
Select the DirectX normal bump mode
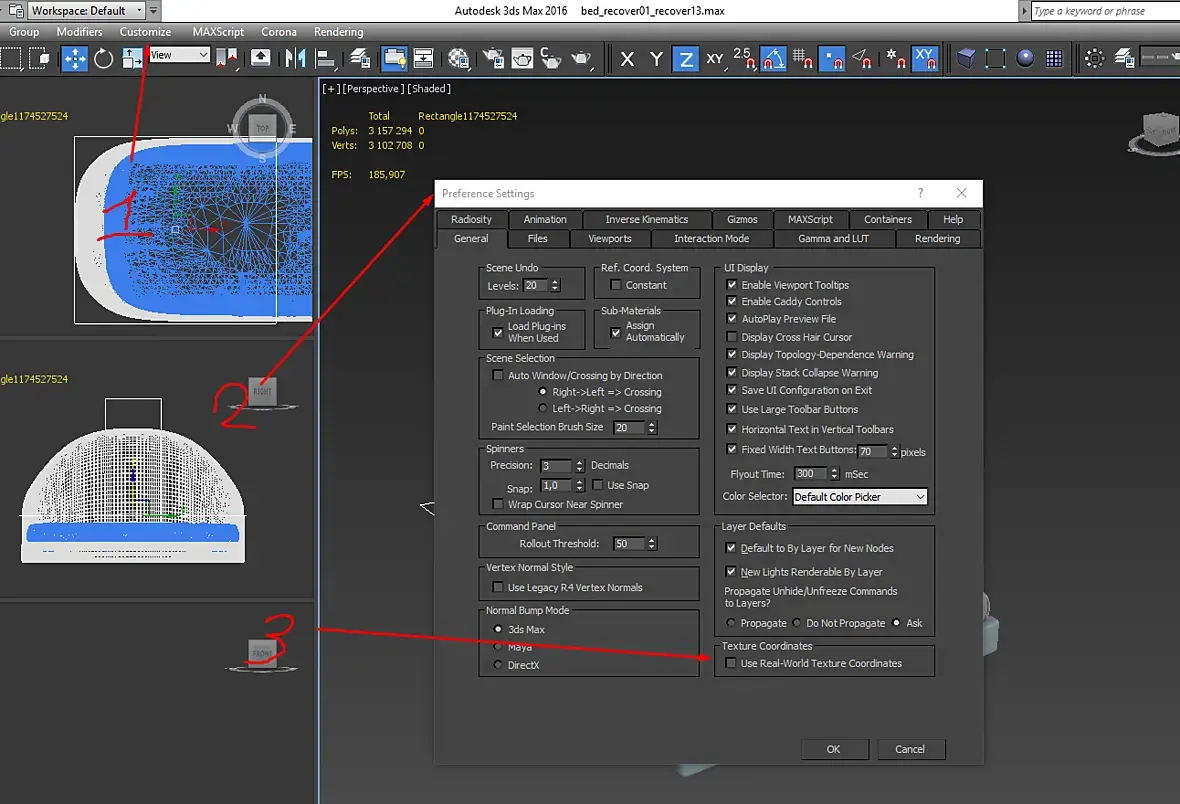click(x=499, y=665)
